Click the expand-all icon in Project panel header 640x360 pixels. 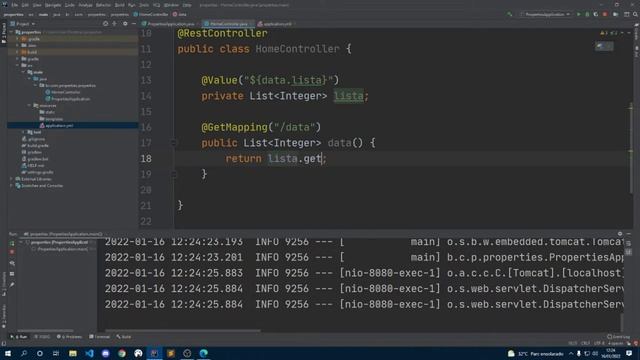115,24
